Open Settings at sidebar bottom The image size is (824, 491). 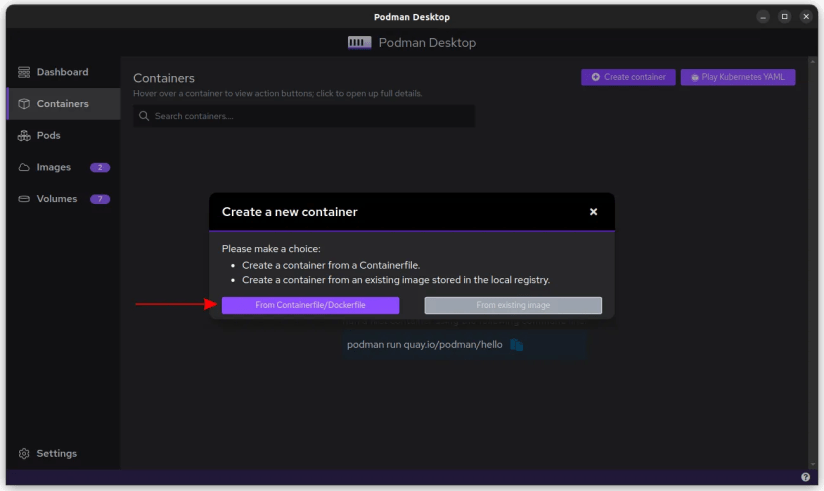(x=63, y=453)
